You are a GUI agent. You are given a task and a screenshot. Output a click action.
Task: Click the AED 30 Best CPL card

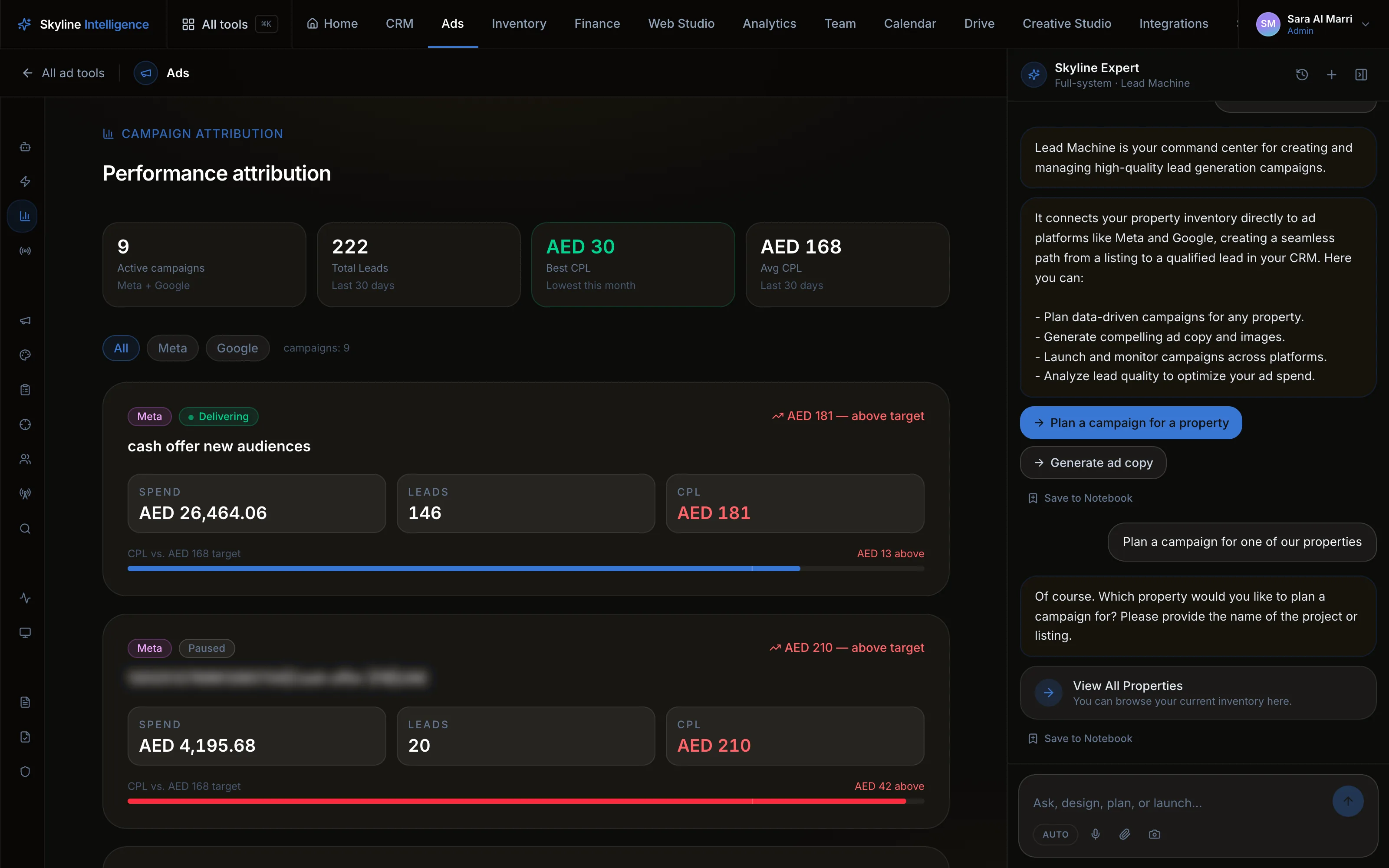pyautogui.click(x=632, y=265)
